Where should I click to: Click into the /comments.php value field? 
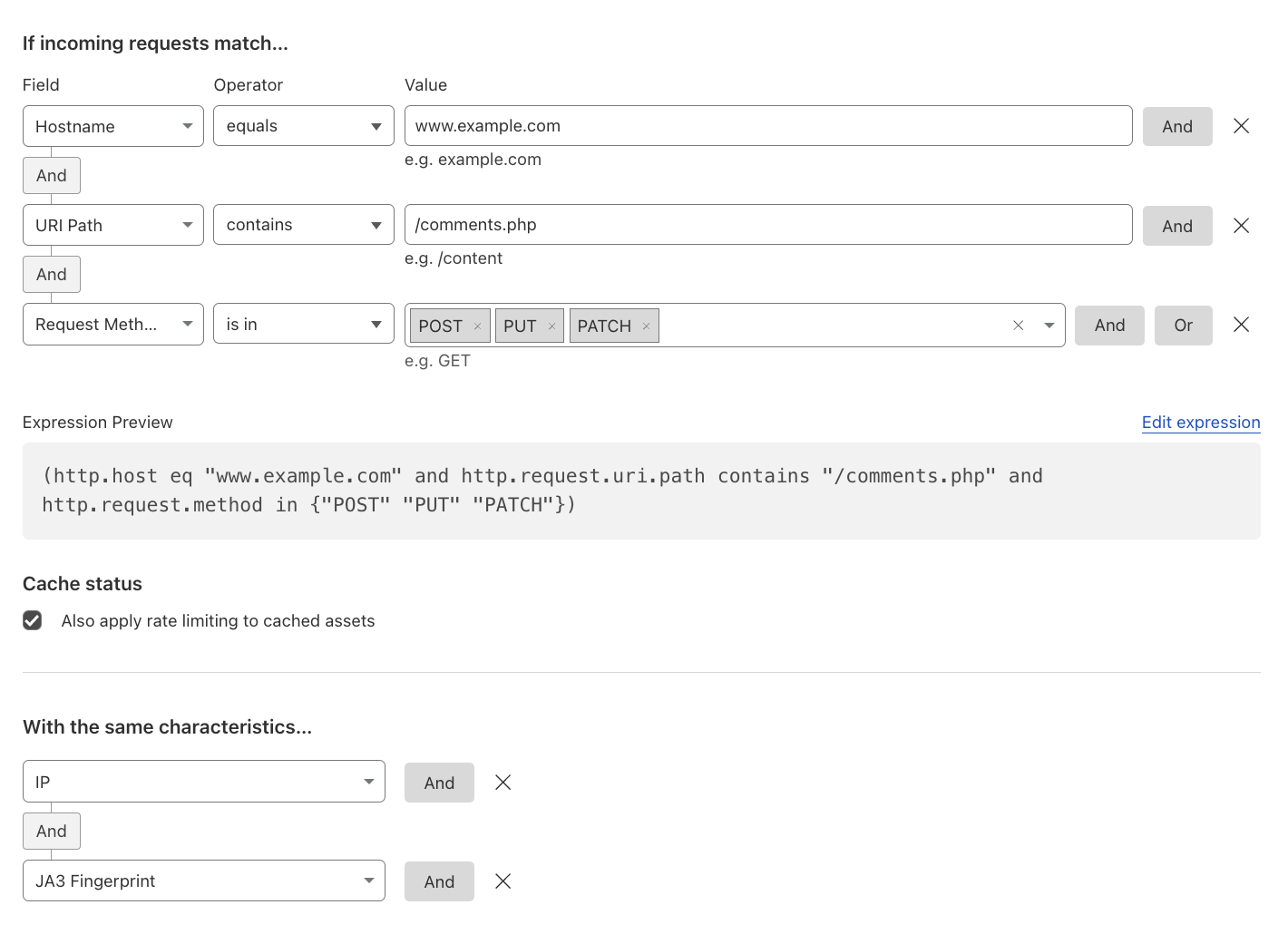(x=768, y=225)
